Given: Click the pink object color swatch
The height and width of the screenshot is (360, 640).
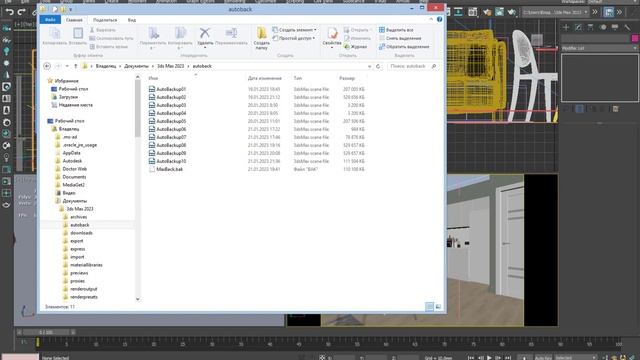Looking at the screenshot, I should coord(635,38).
